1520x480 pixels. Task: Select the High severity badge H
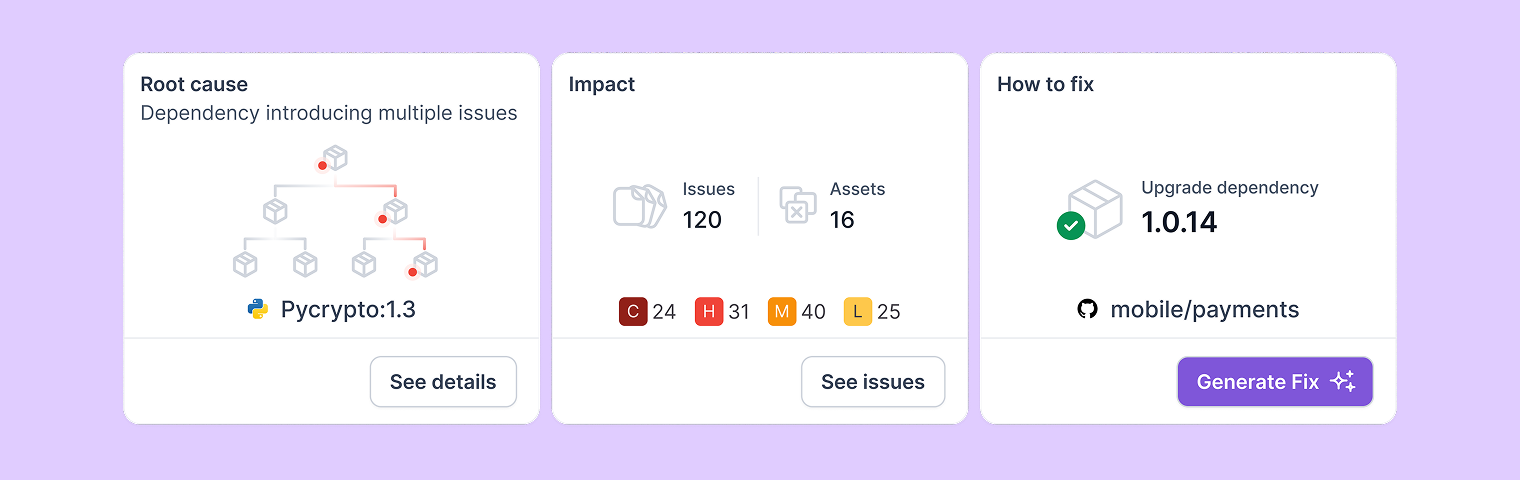click(708, 312)
